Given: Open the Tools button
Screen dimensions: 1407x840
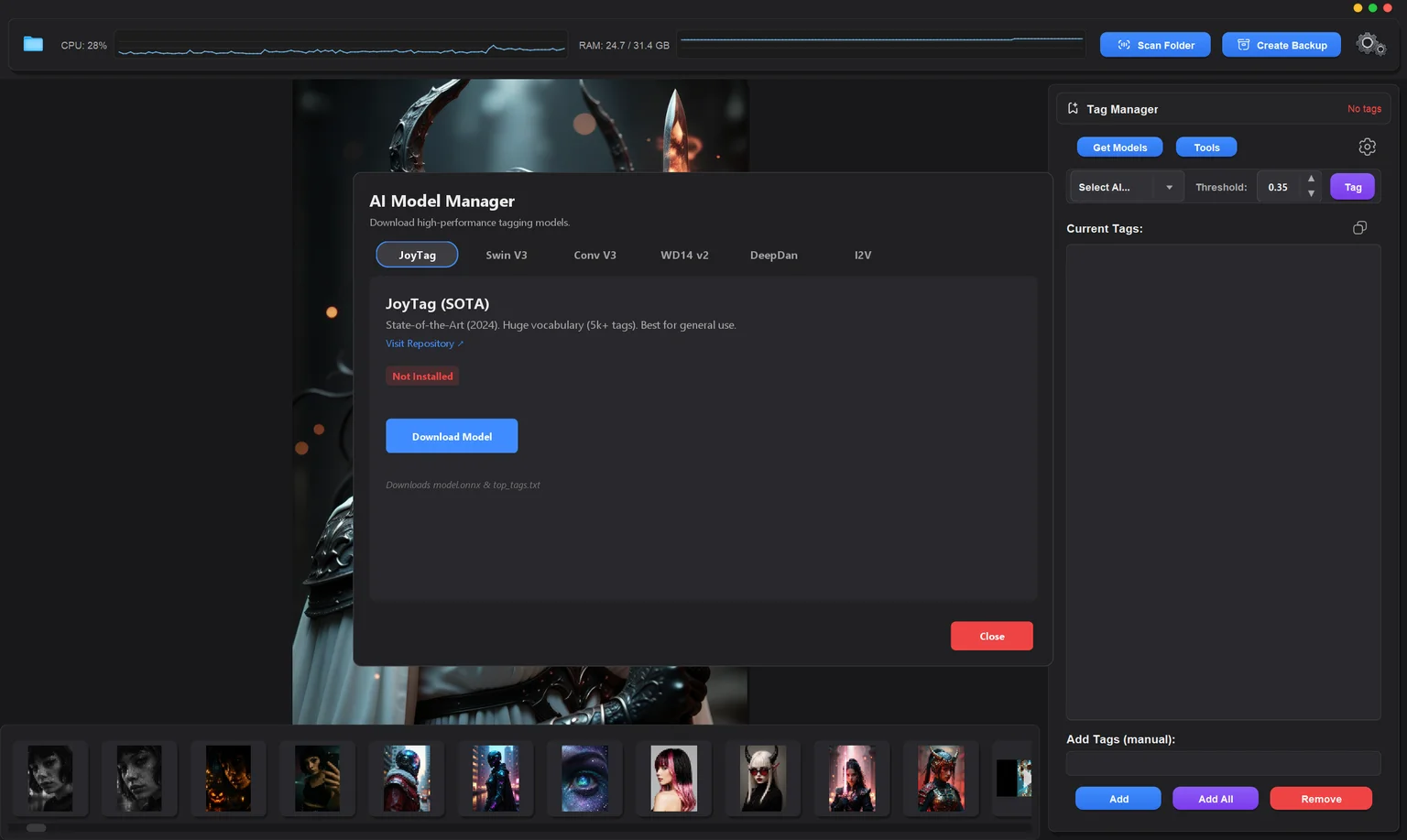Looking at the screenshot, I should click(x=1205, y=147).
